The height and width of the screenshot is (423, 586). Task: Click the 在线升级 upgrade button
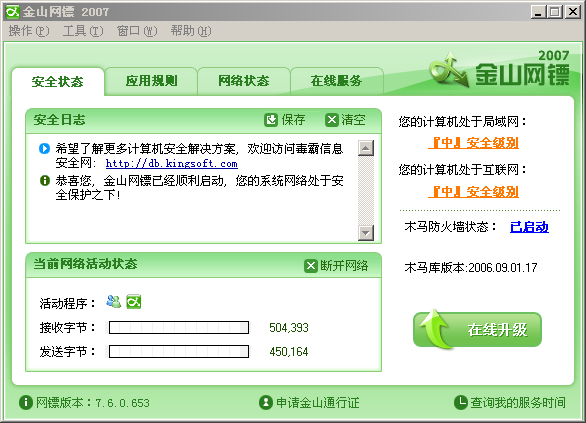point(477,330)
